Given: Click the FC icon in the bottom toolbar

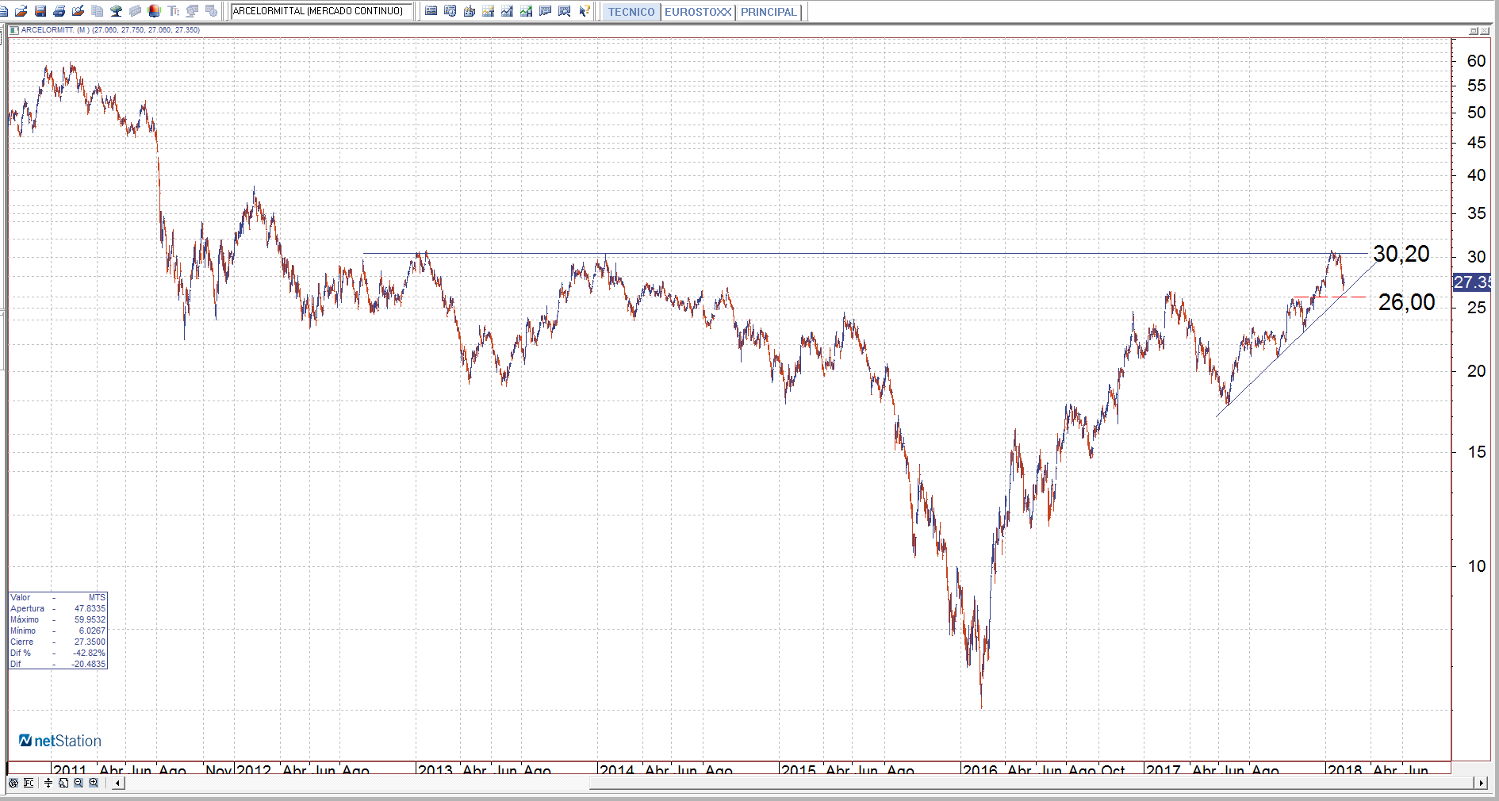Looking at the screenshot, I should click(x=29, y=783).
